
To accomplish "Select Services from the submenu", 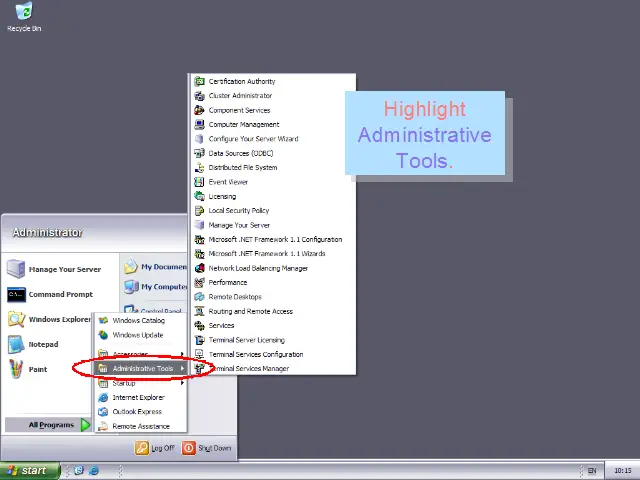I will pos(221,325).
